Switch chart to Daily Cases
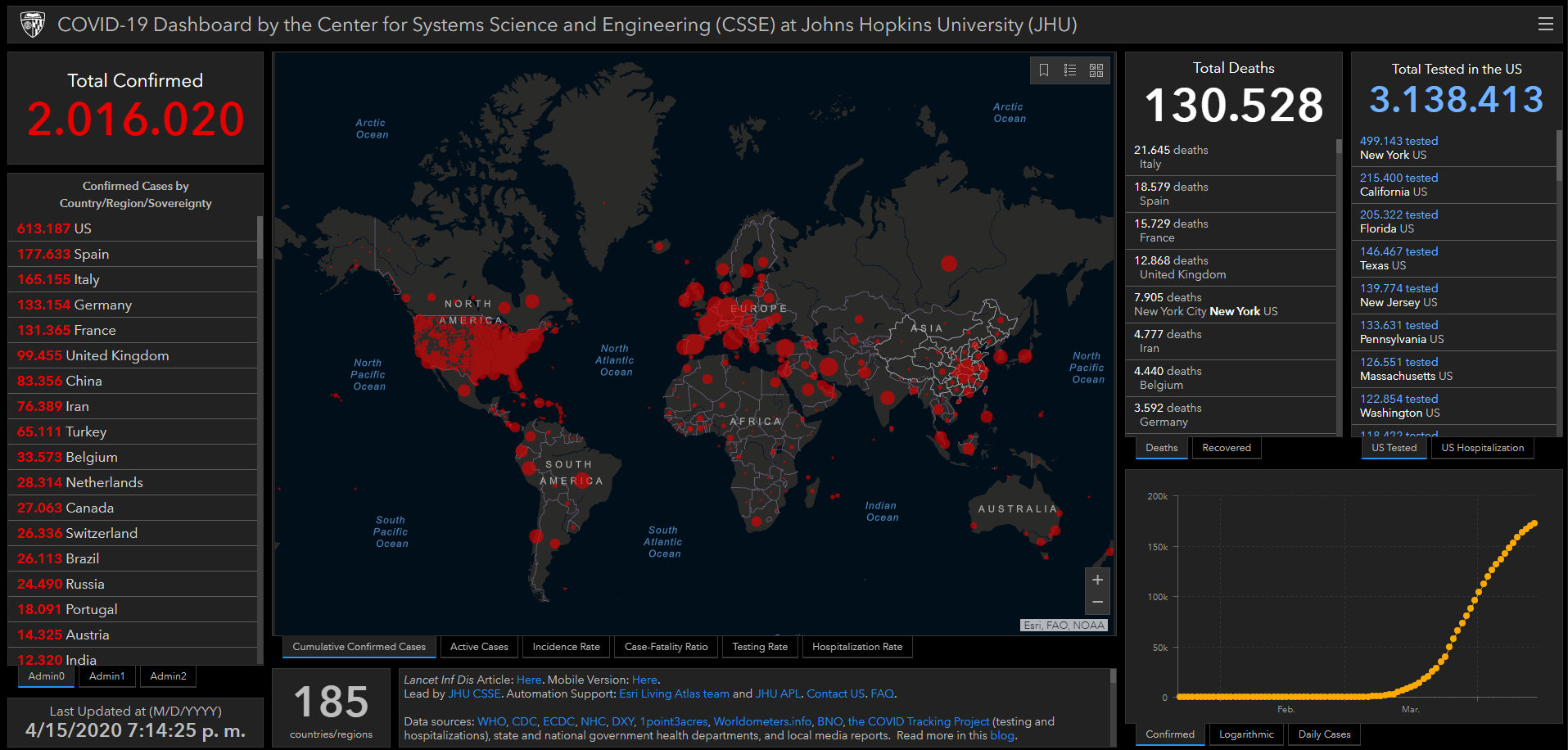This screenshot has width=1568, height=750. [1324, 734]
